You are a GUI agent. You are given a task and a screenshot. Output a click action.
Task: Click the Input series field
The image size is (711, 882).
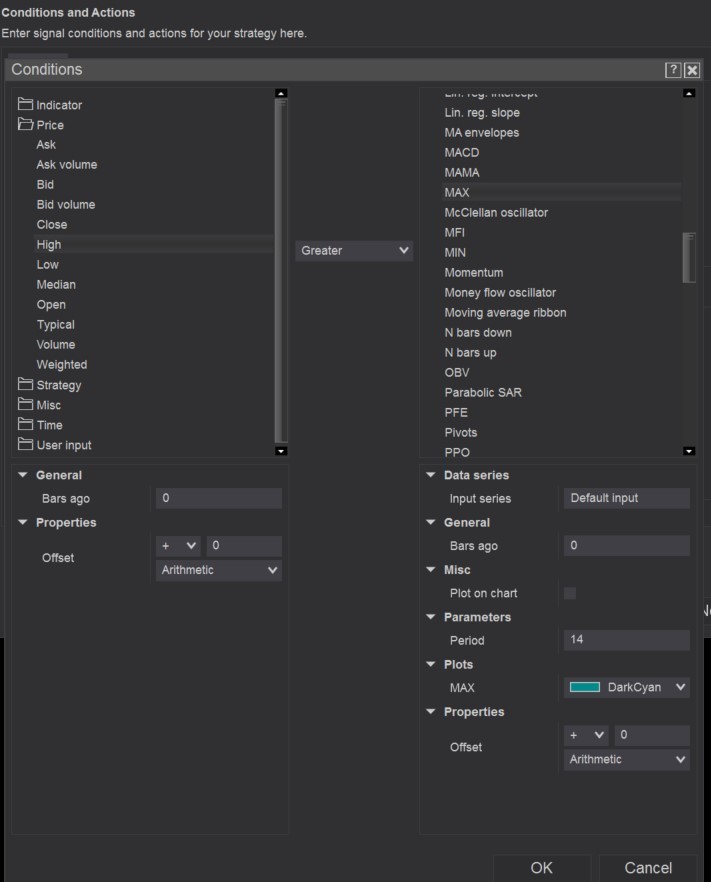tap(627, 498)
